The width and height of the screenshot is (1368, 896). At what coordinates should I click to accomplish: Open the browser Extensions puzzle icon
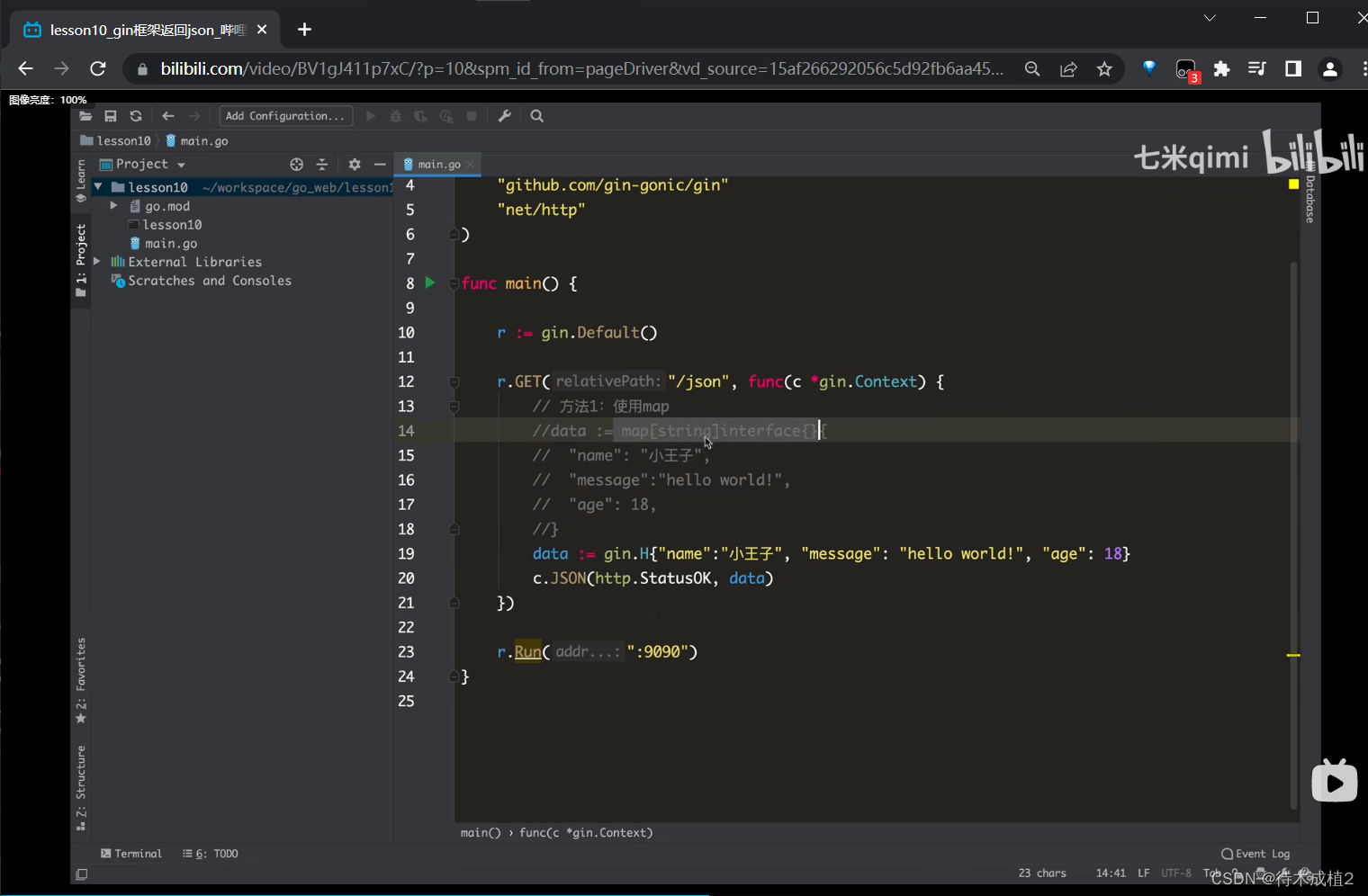tap(1221, 69)
